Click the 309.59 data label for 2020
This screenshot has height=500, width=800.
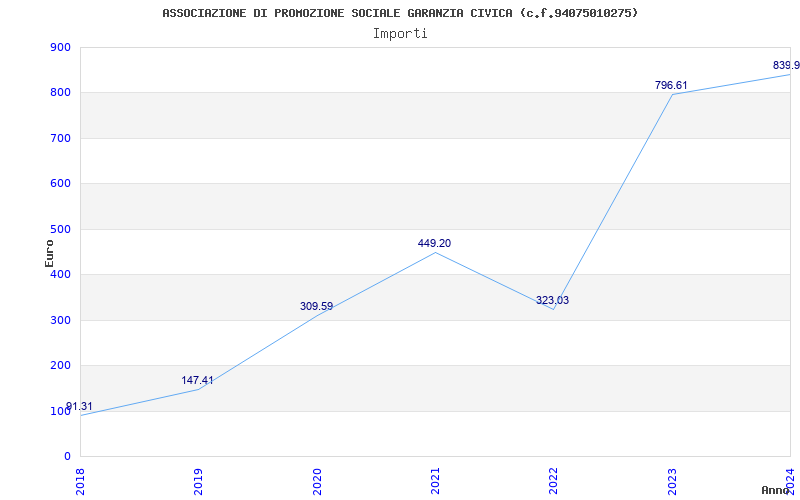click(316, 306)
